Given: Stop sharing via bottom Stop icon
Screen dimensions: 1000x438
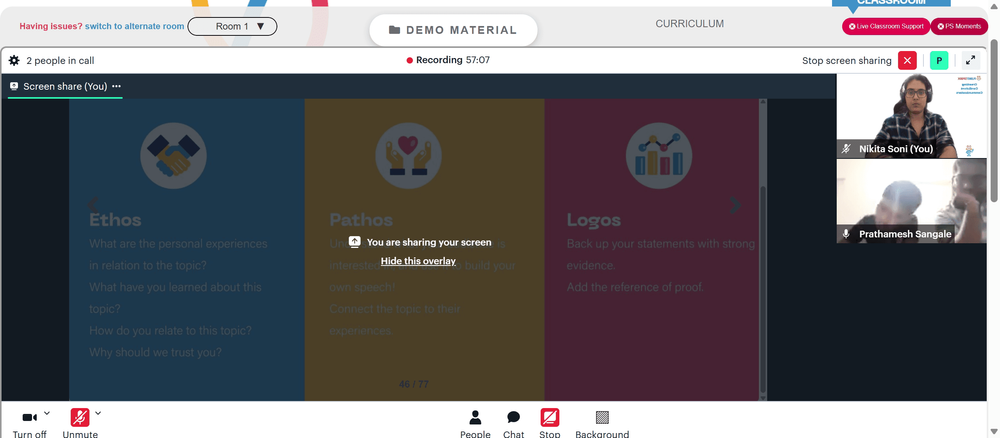Looking at the screenshot, I should click(550, 418).
